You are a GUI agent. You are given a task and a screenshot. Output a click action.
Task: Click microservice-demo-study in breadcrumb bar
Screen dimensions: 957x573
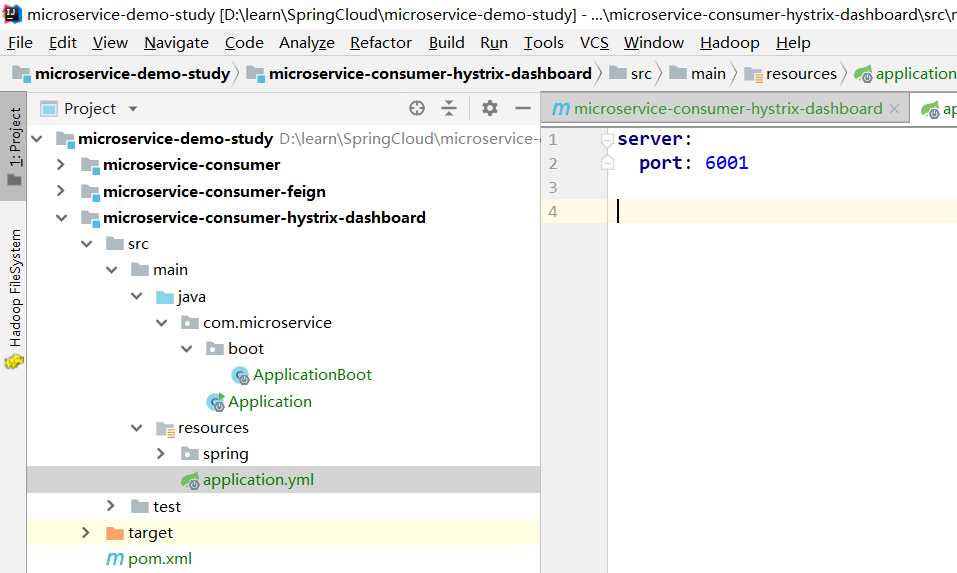[x=132, y=74]
